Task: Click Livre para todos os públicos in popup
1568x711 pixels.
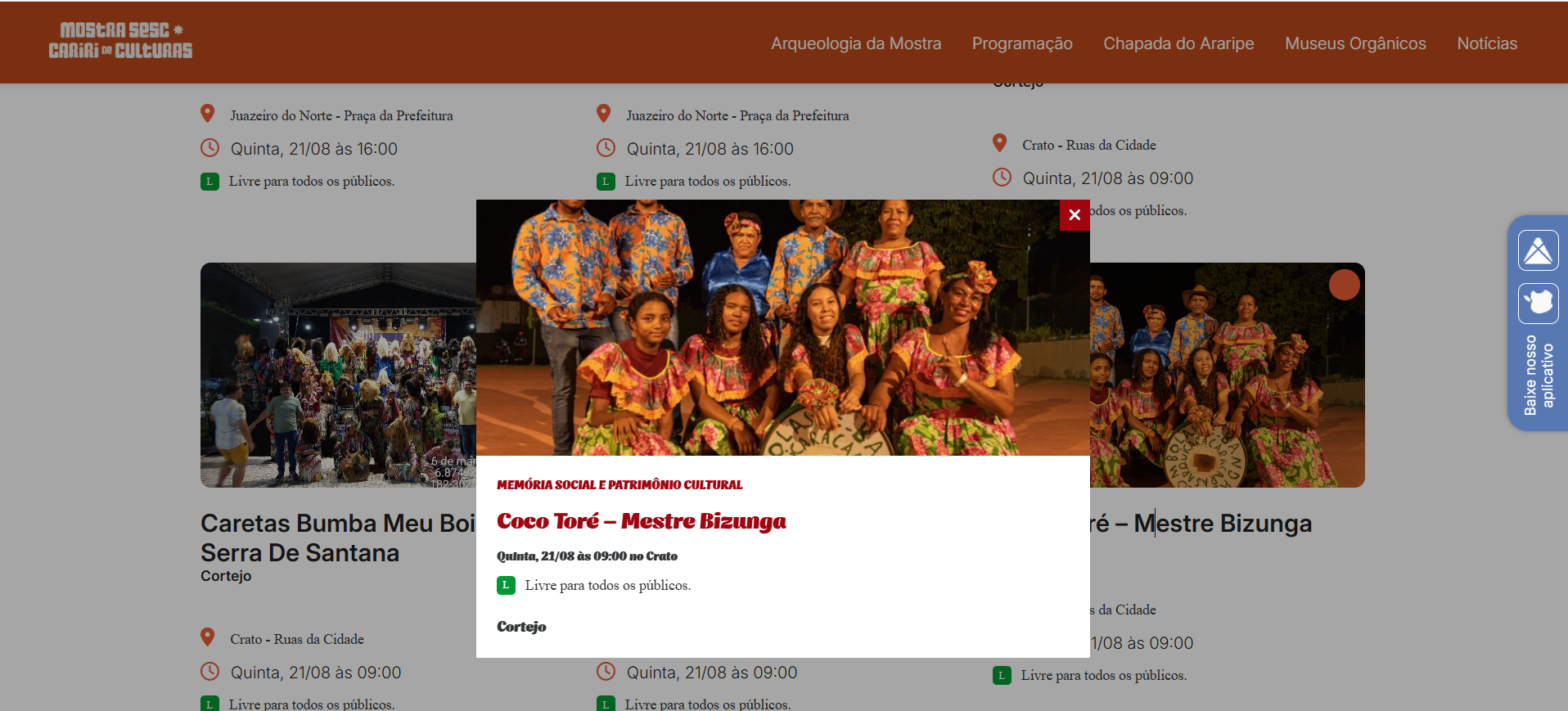Action: (x=608, y=585)
